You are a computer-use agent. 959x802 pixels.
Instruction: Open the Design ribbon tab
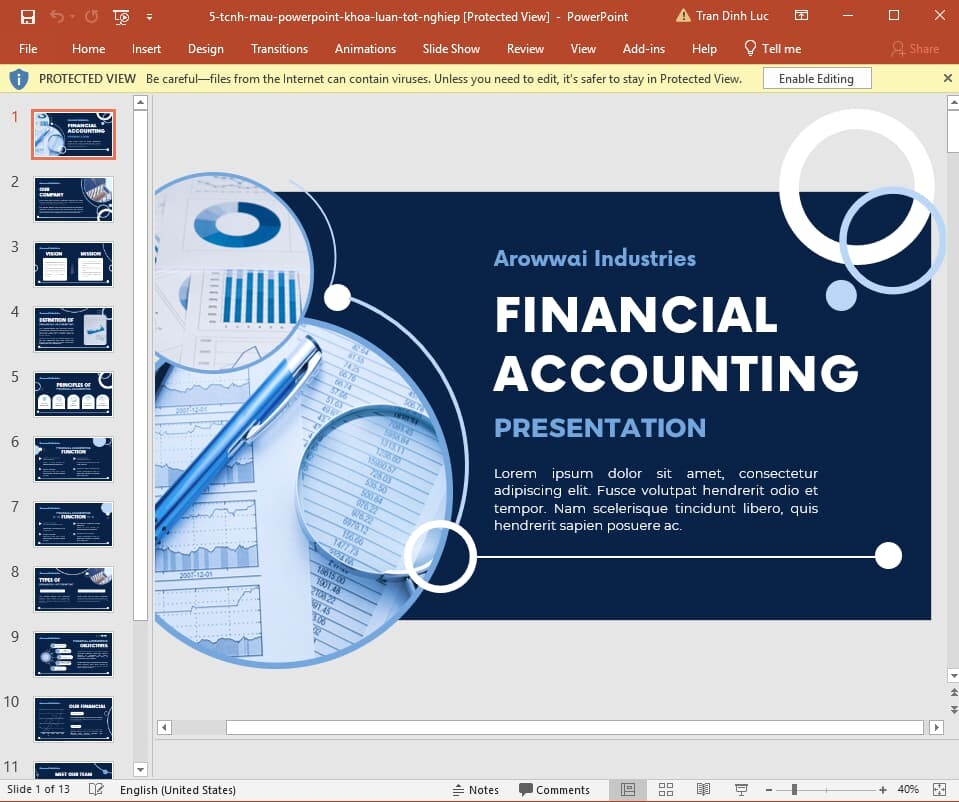(206, 48)
